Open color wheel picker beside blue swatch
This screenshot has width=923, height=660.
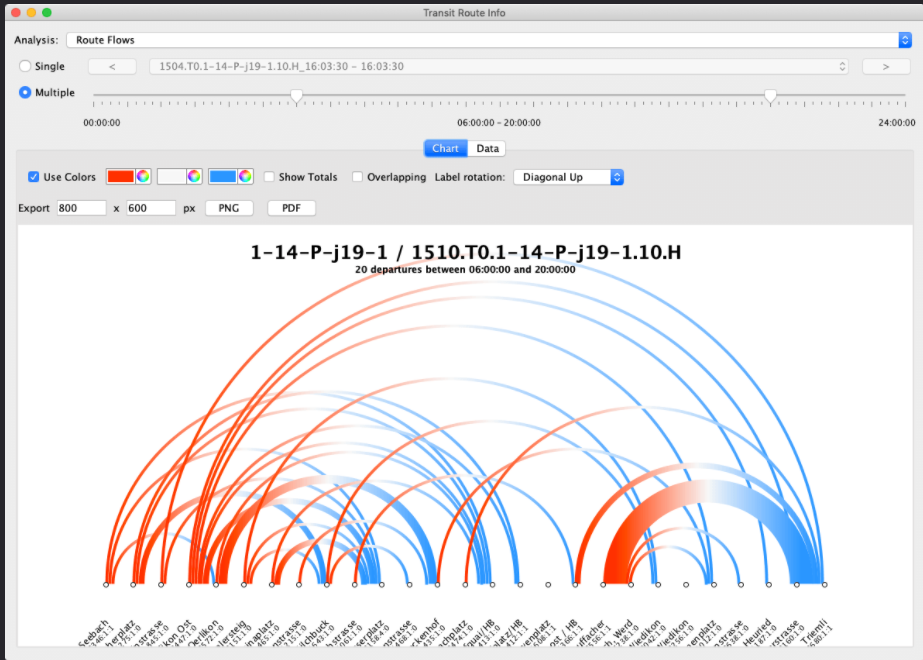pos(245,177)
